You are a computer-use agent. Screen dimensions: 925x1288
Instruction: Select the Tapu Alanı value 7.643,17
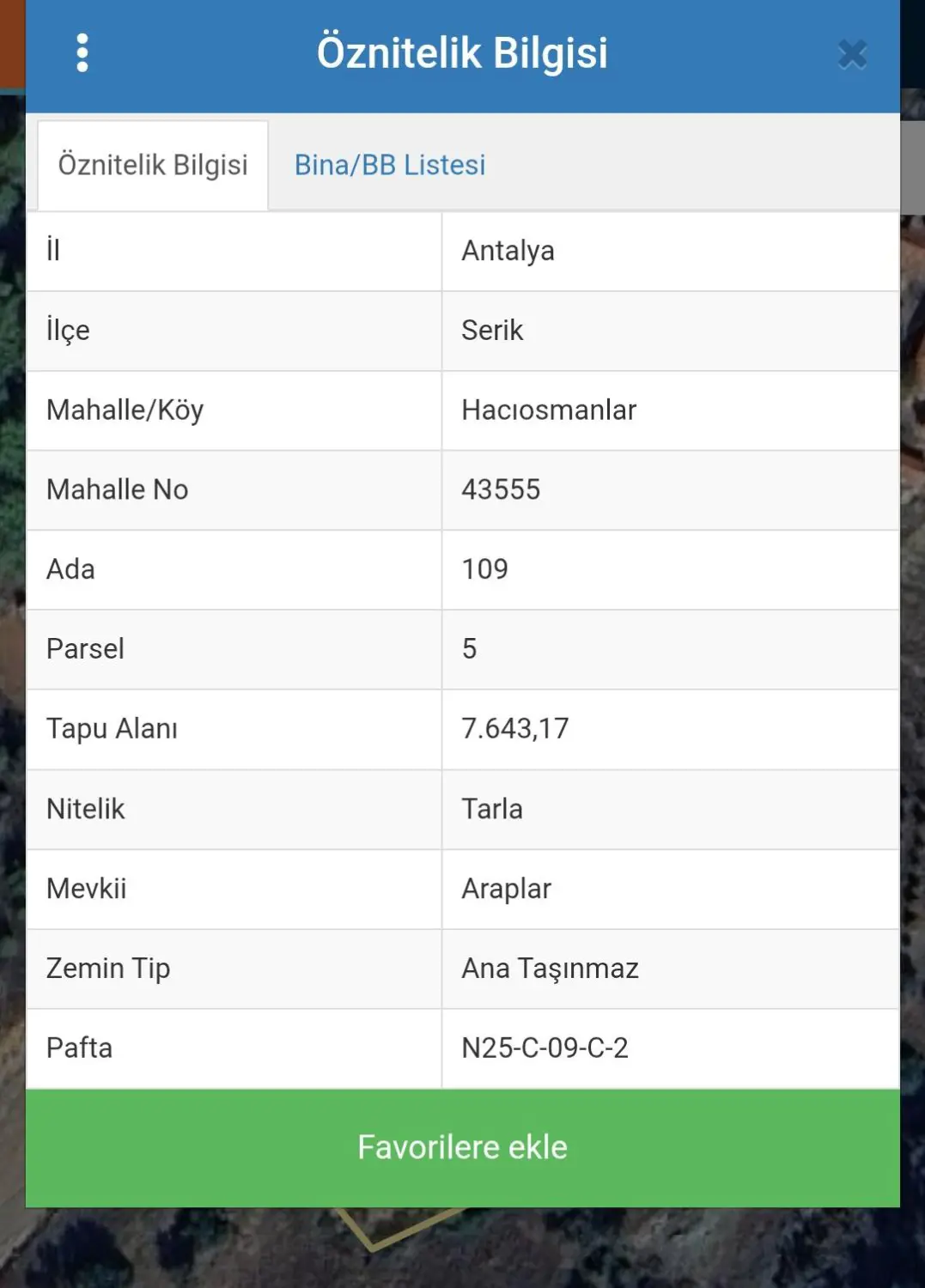pos(515,729)
